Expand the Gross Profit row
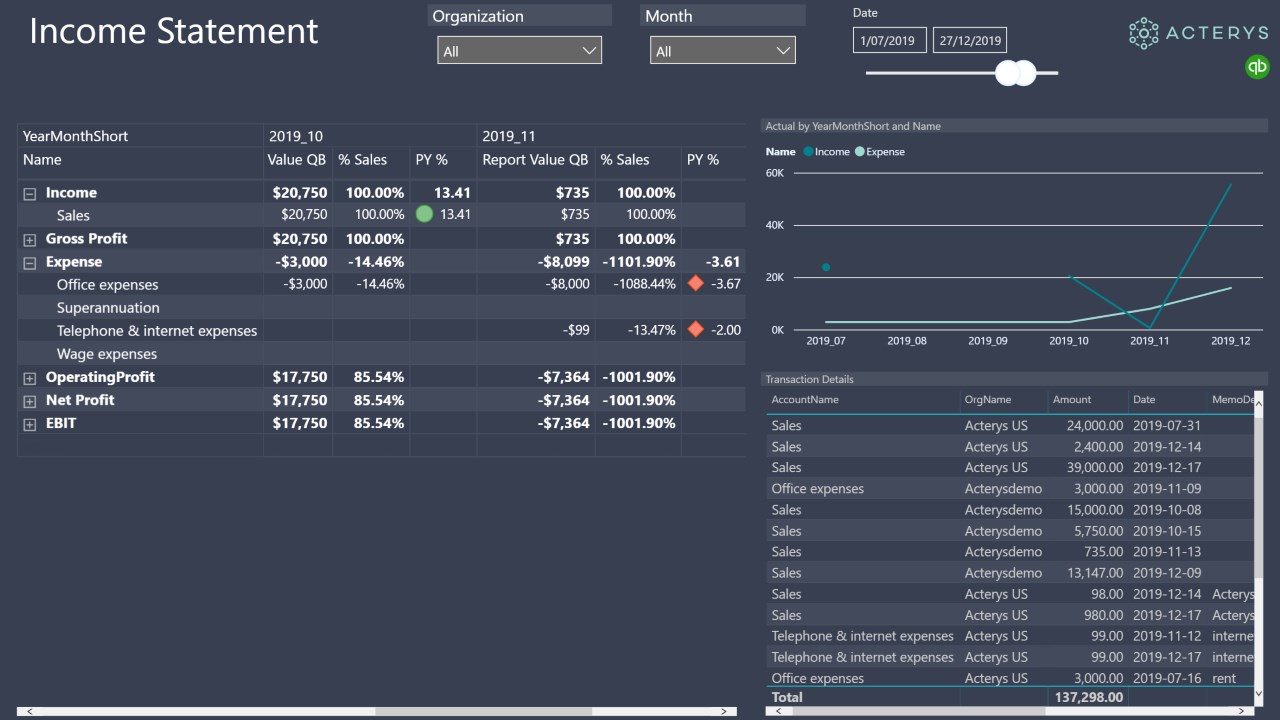 tap(30, 239)
